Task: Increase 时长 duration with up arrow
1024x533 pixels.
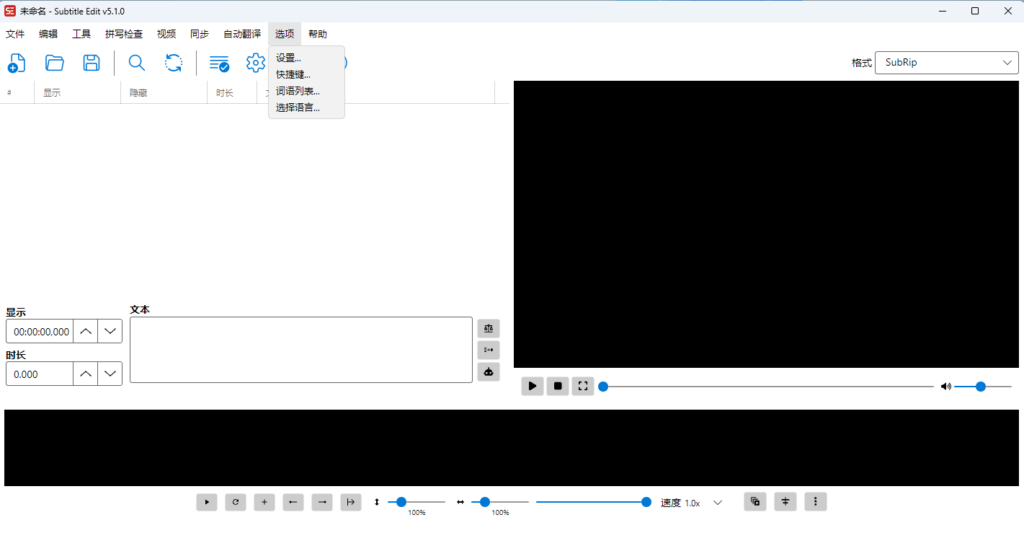Action: (x=86, y=374)
